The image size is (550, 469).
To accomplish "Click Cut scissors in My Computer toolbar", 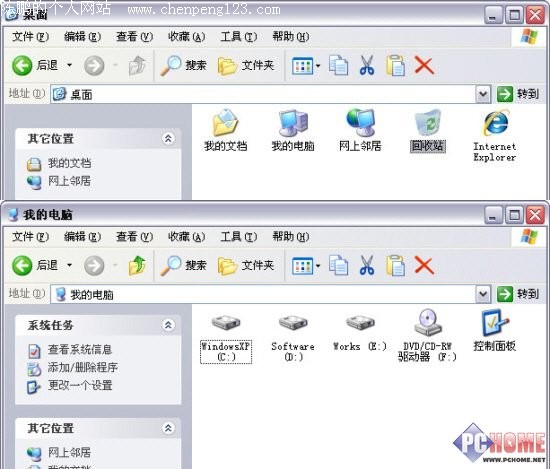I will click(367, 265).
